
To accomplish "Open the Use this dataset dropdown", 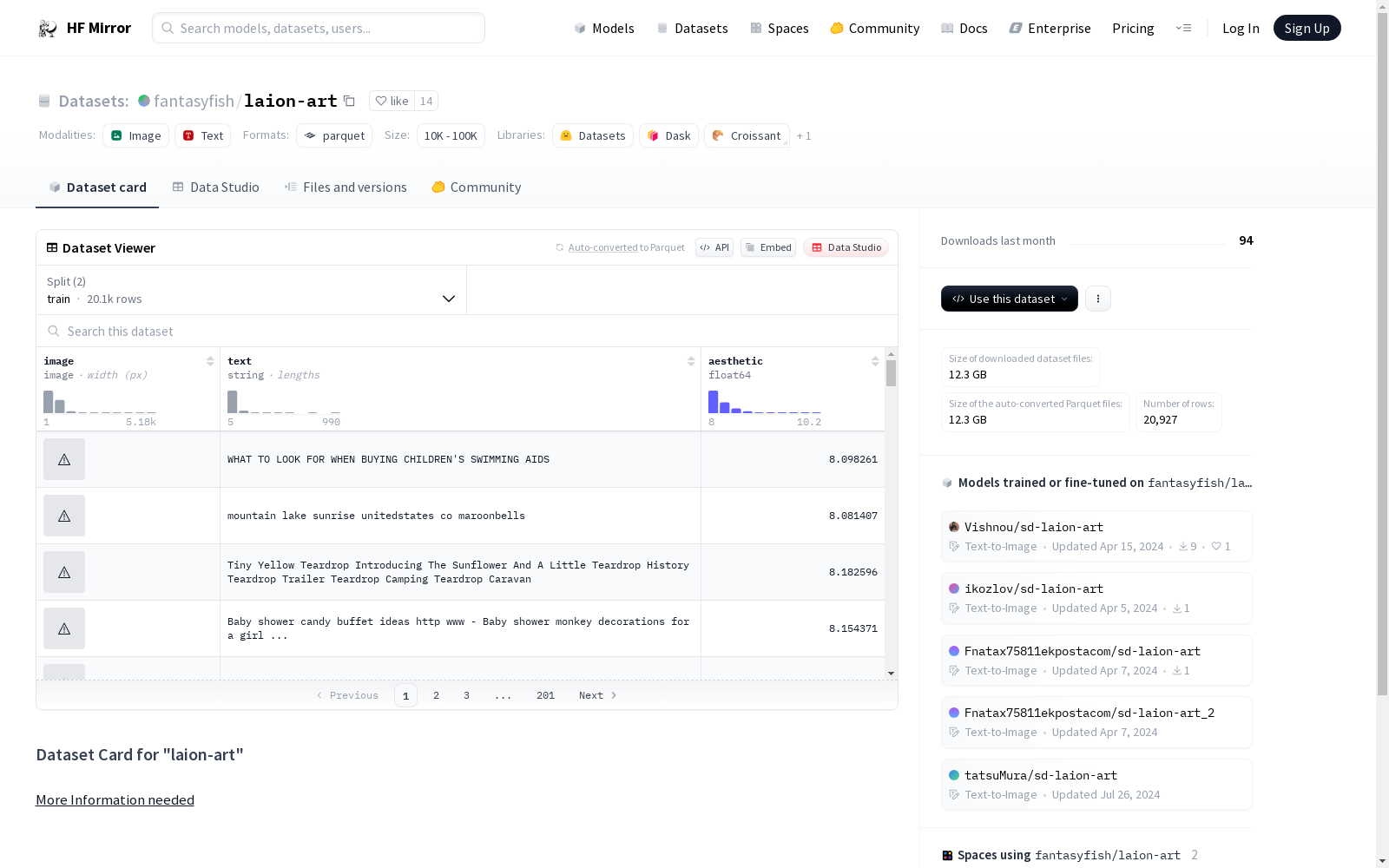I will coord(1010,299).
